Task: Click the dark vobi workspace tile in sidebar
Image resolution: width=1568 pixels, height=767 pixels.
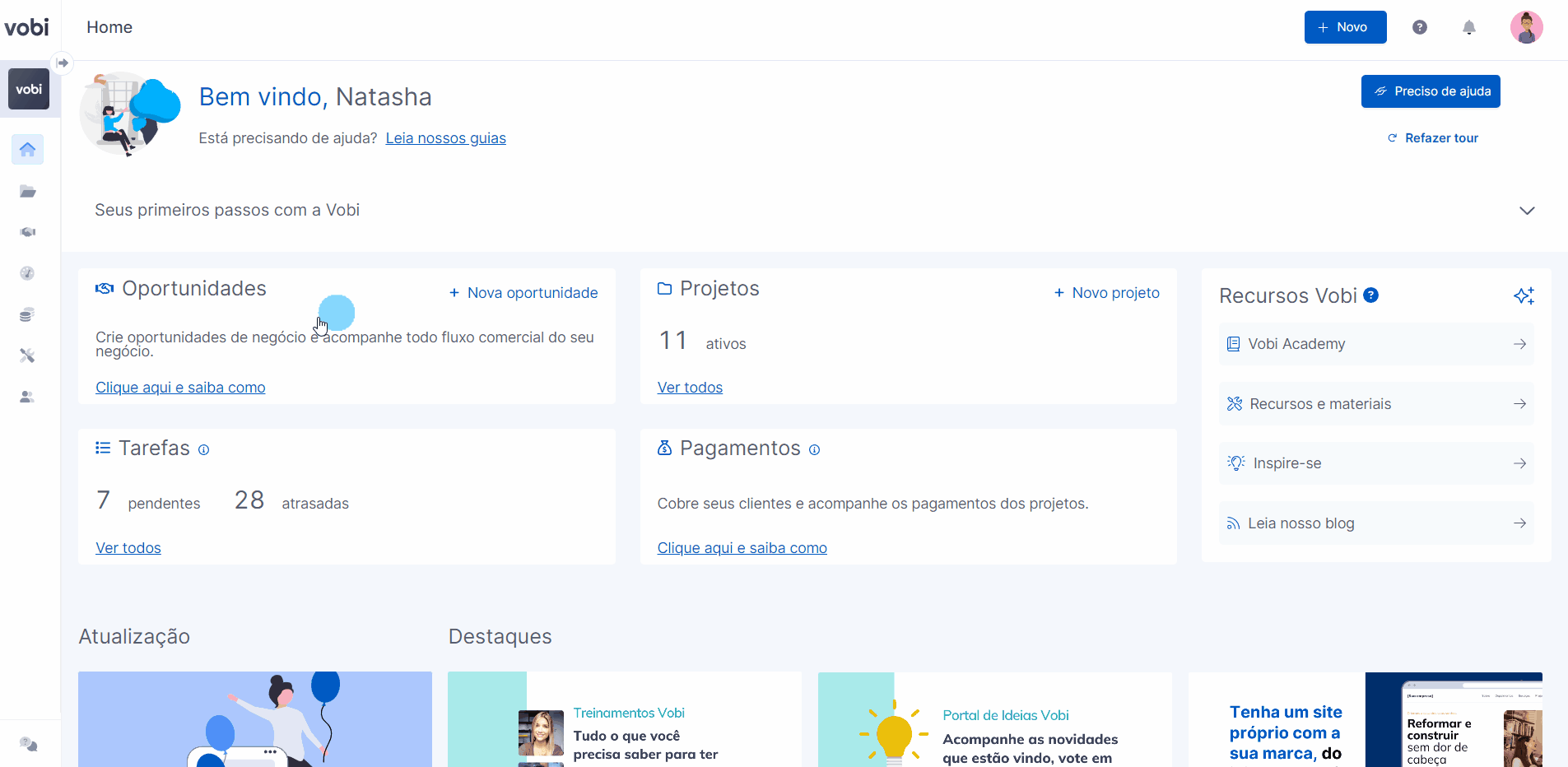Action: [29, 89]
